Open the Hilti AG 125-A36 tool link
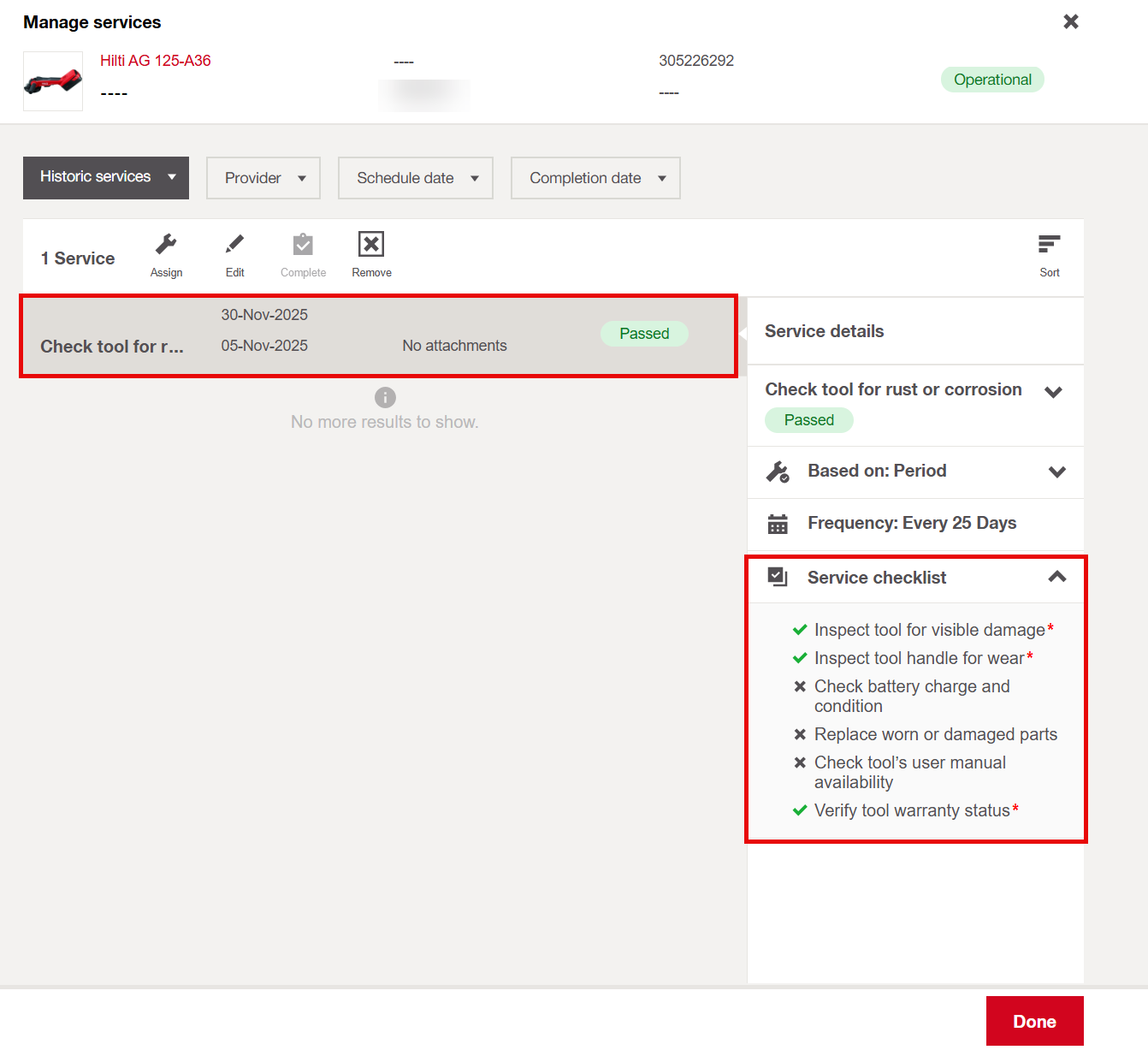 155,60
